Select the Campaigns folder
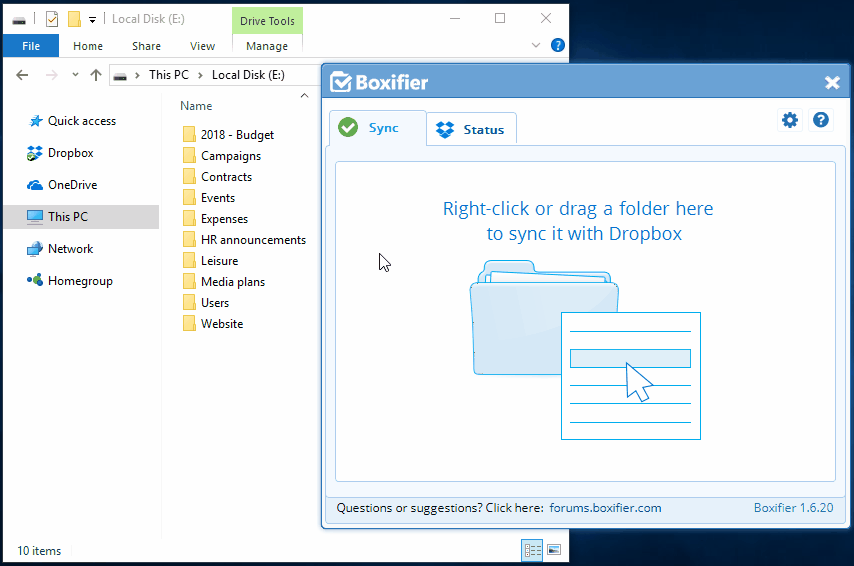This screenshot has width=854, height=566. [230, 156]
